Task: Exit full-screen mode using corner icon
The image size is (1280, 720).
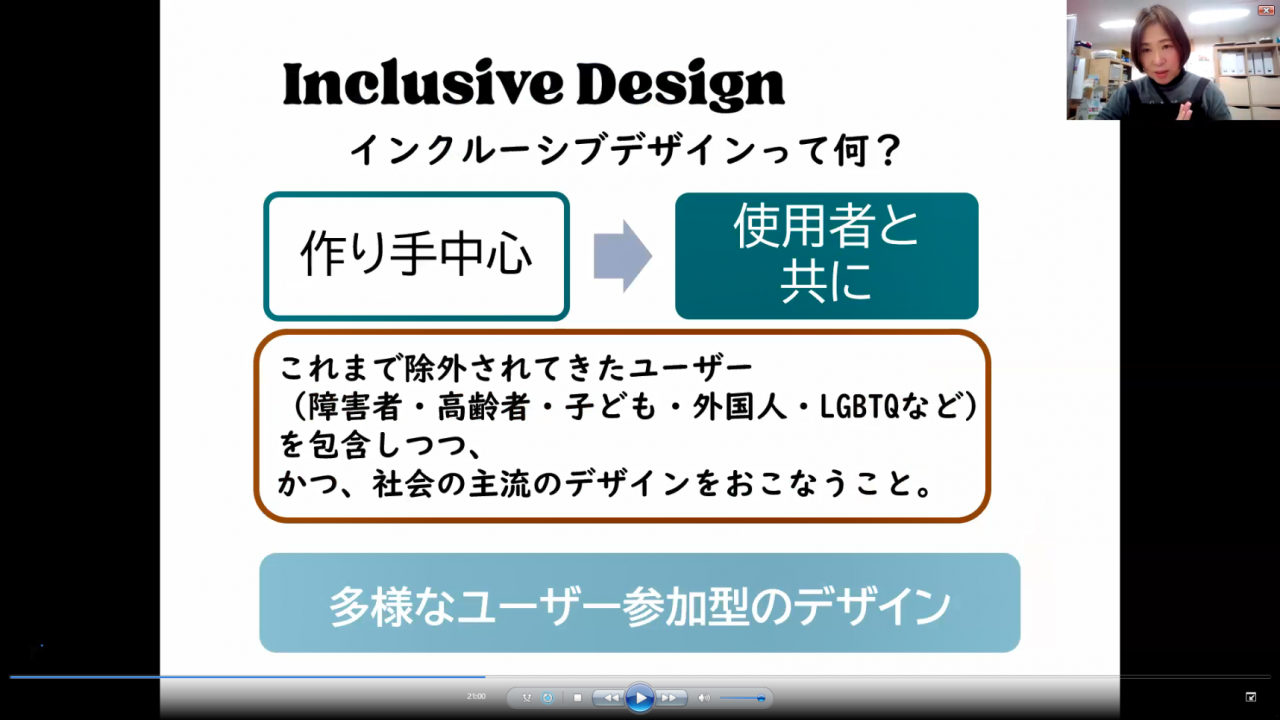Action: [x=1250, y=697]
